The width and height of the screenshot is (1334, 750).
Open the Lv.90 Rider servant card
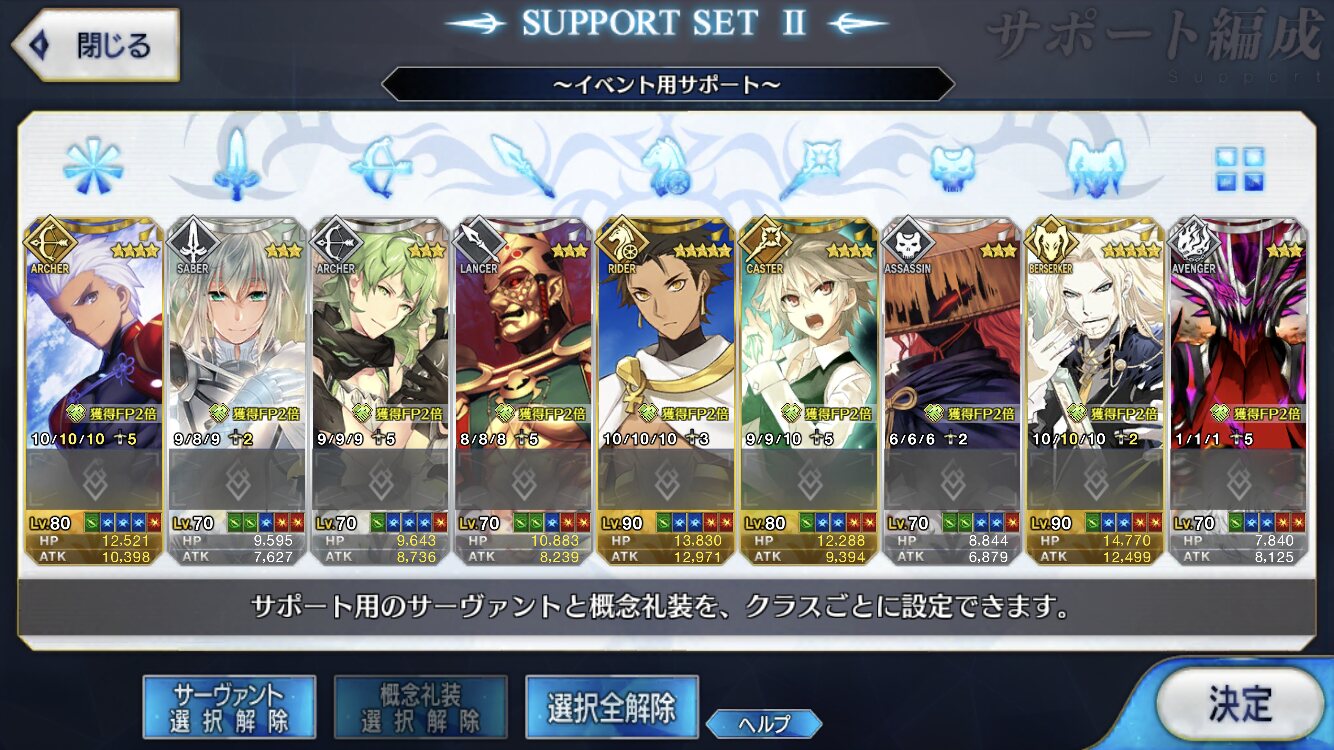[x=666, y=391]
